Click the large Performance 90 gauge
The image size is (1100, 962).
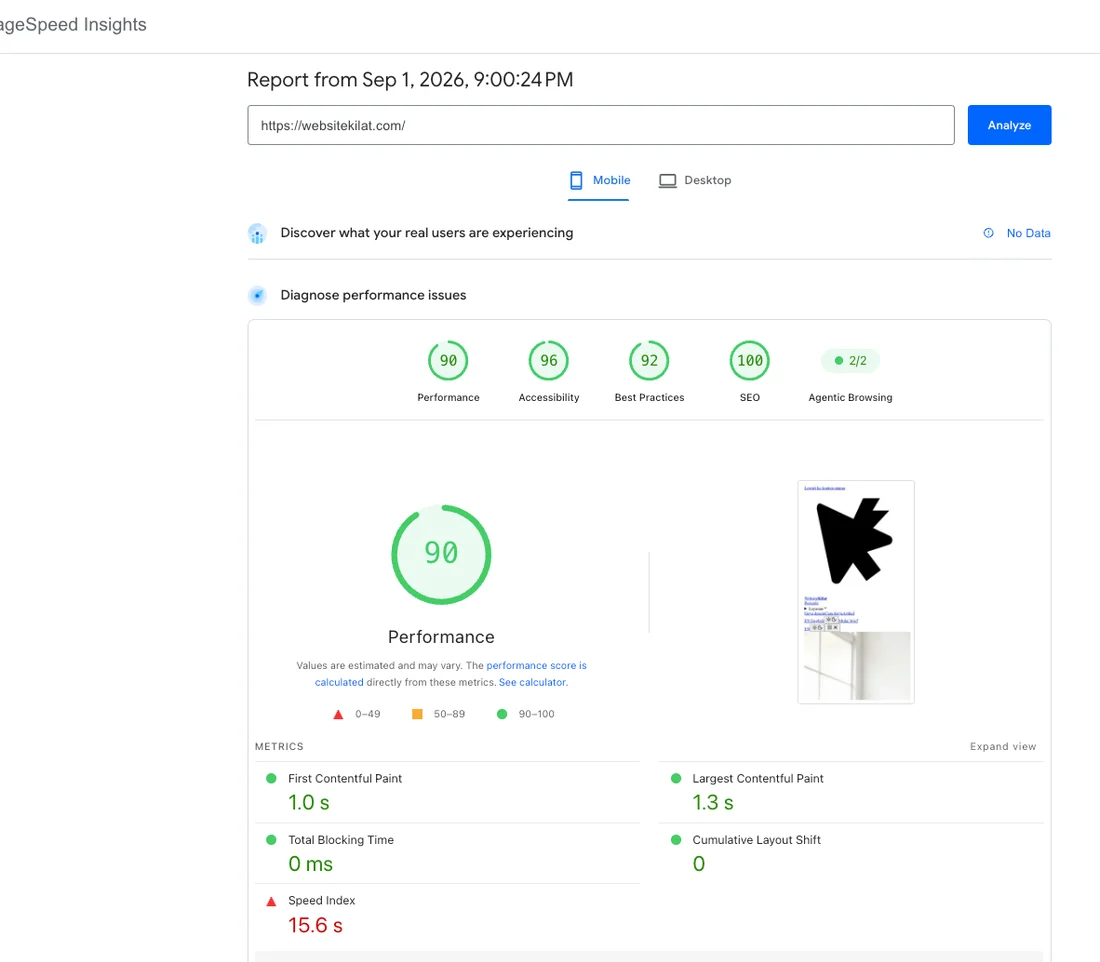[441, 554]
